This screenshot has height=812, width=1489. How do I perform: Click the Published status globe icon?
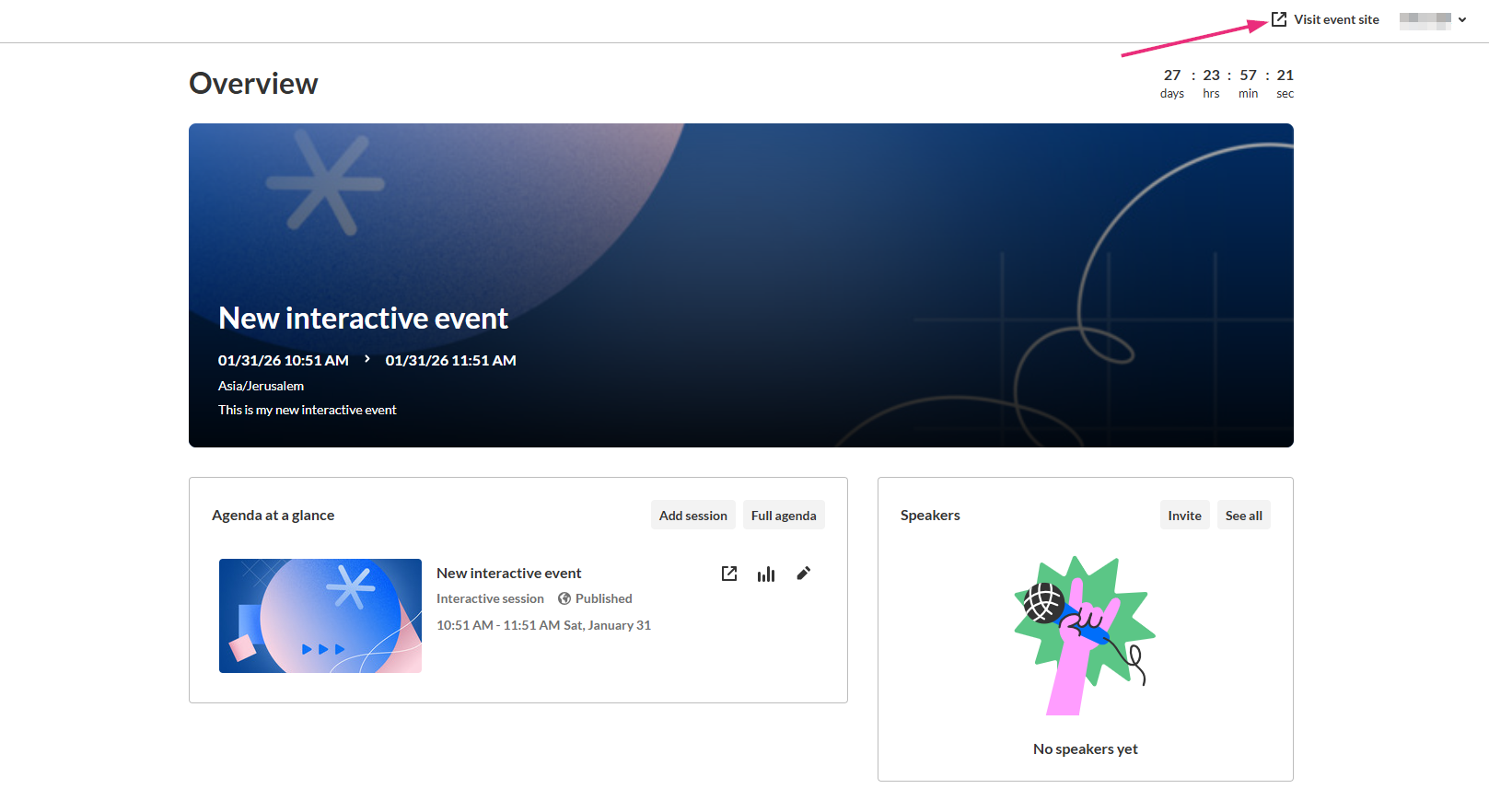coord(564,598)
